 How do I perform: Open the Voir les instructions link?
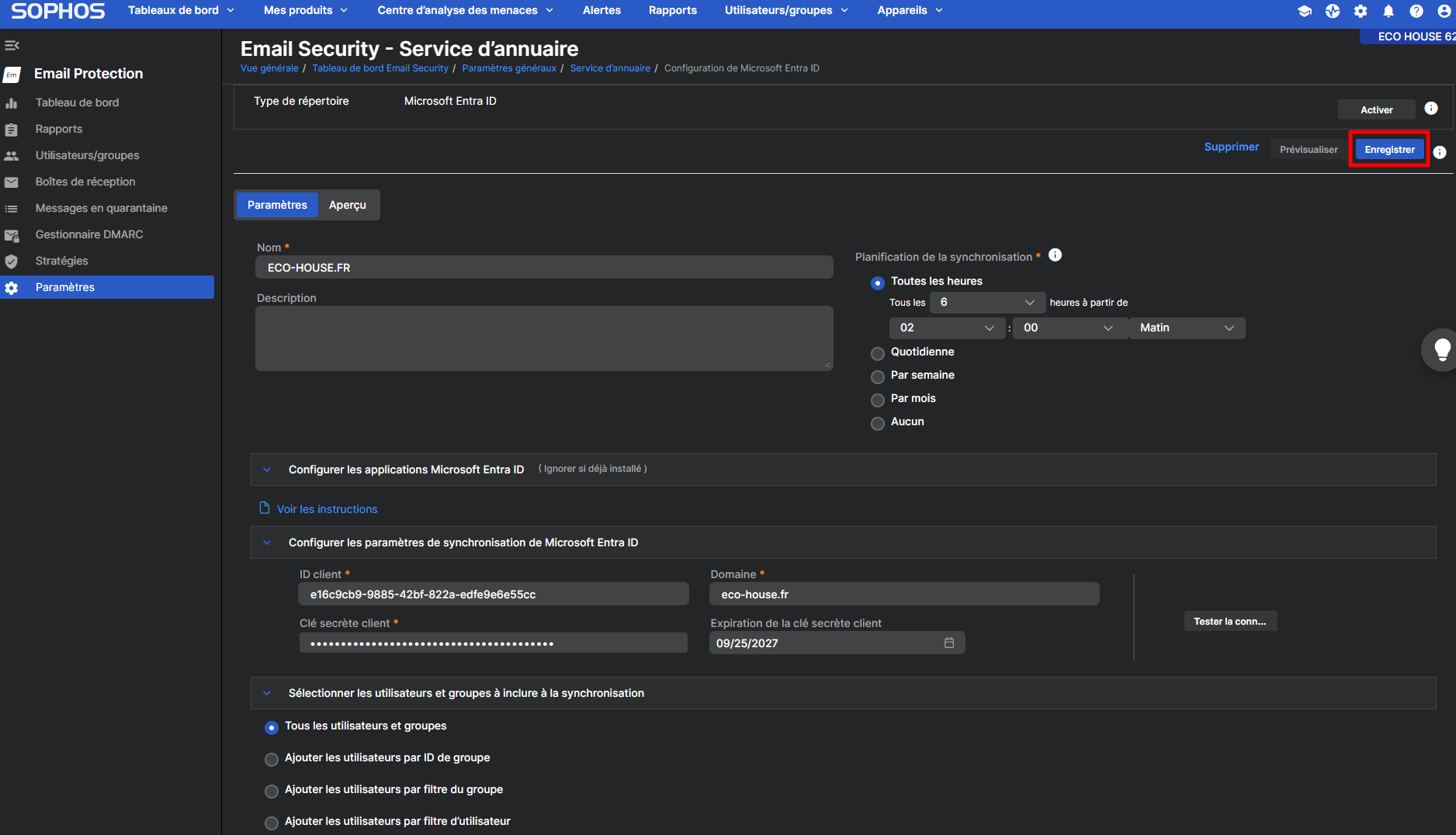327,509
